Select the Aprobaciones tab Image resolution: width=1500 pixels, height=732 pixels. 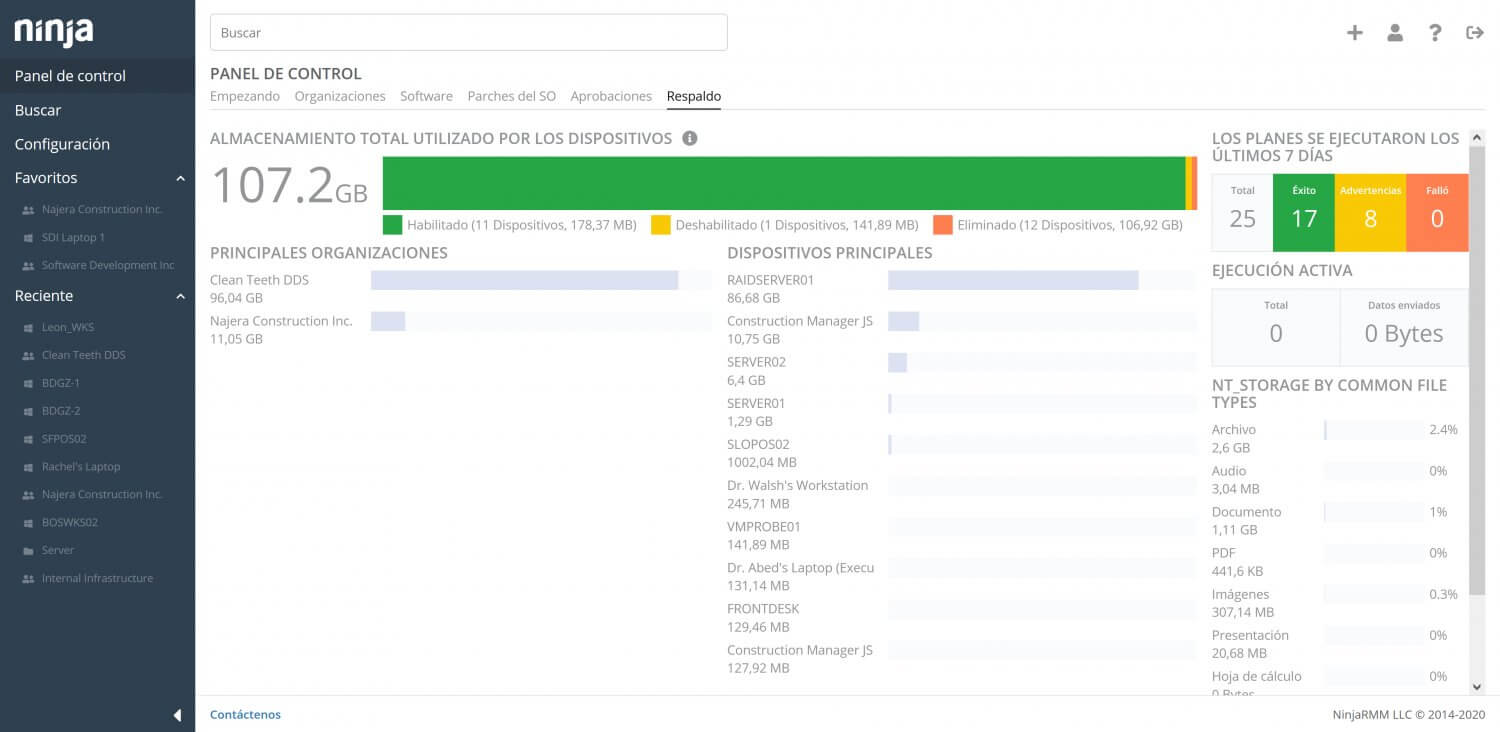coord(610,96)
